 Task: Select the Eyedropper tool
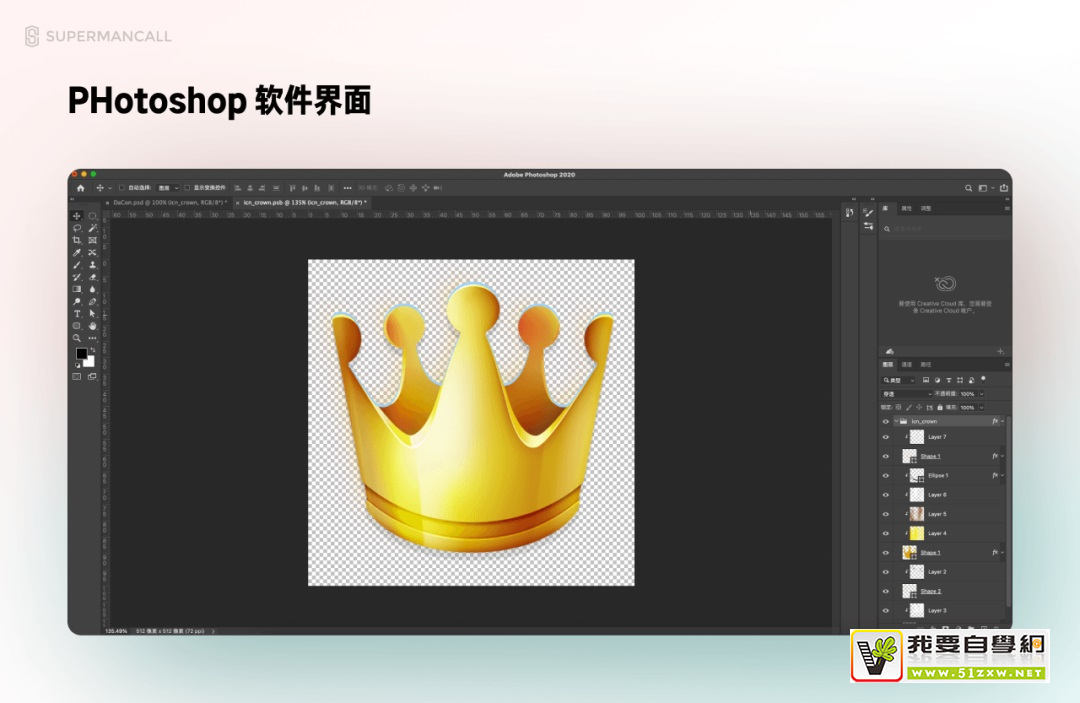(x=77, y=253)
